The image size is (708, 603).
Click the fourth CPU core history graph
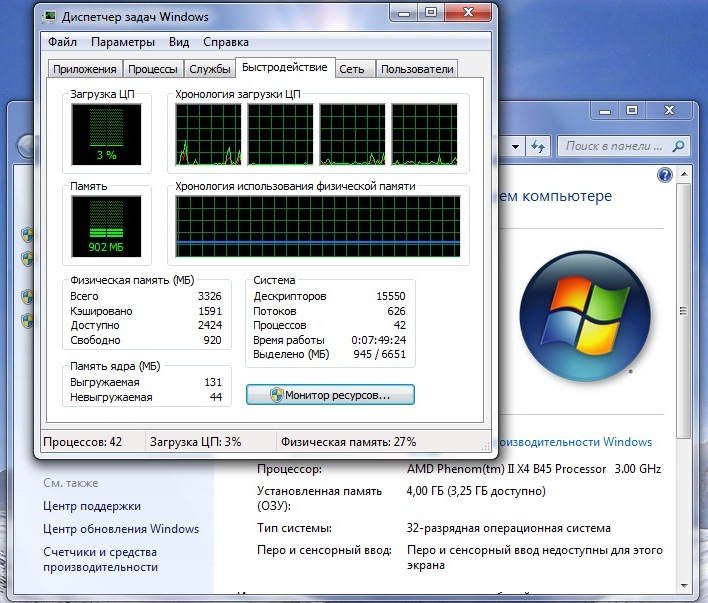(x=424, y=135)
